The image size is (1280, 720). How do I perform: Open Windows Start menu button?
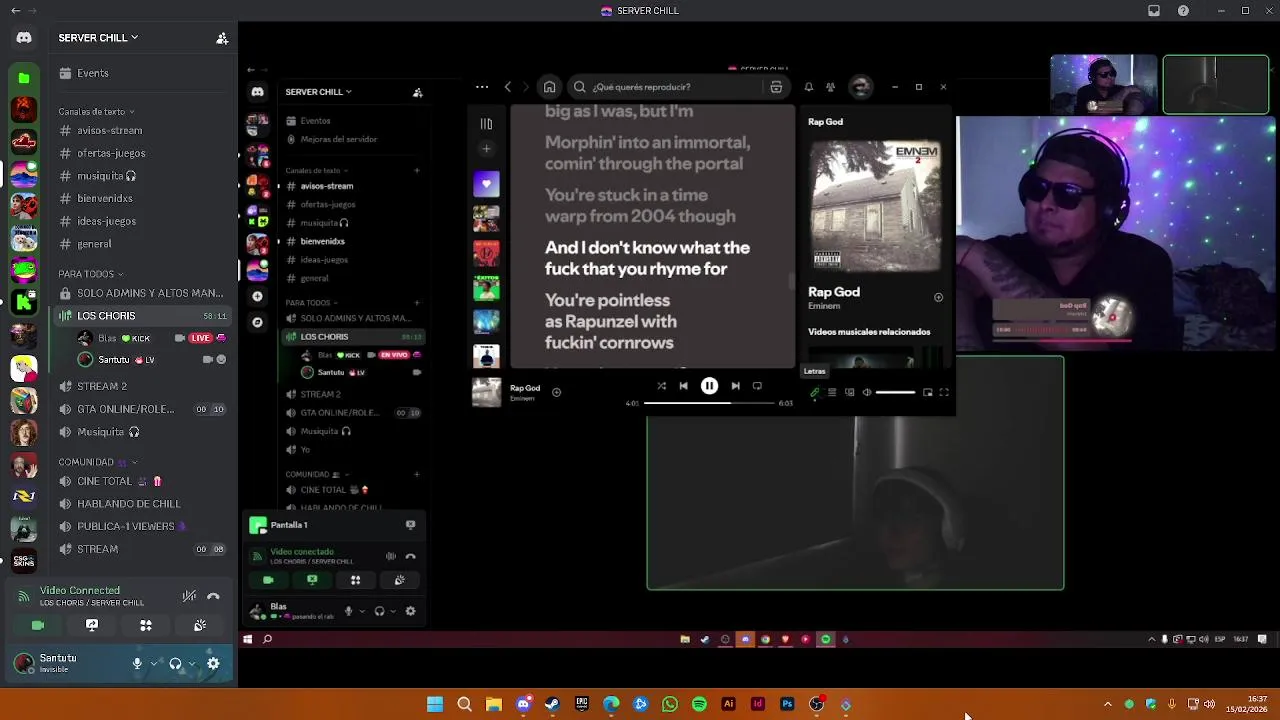click(435, 704)
